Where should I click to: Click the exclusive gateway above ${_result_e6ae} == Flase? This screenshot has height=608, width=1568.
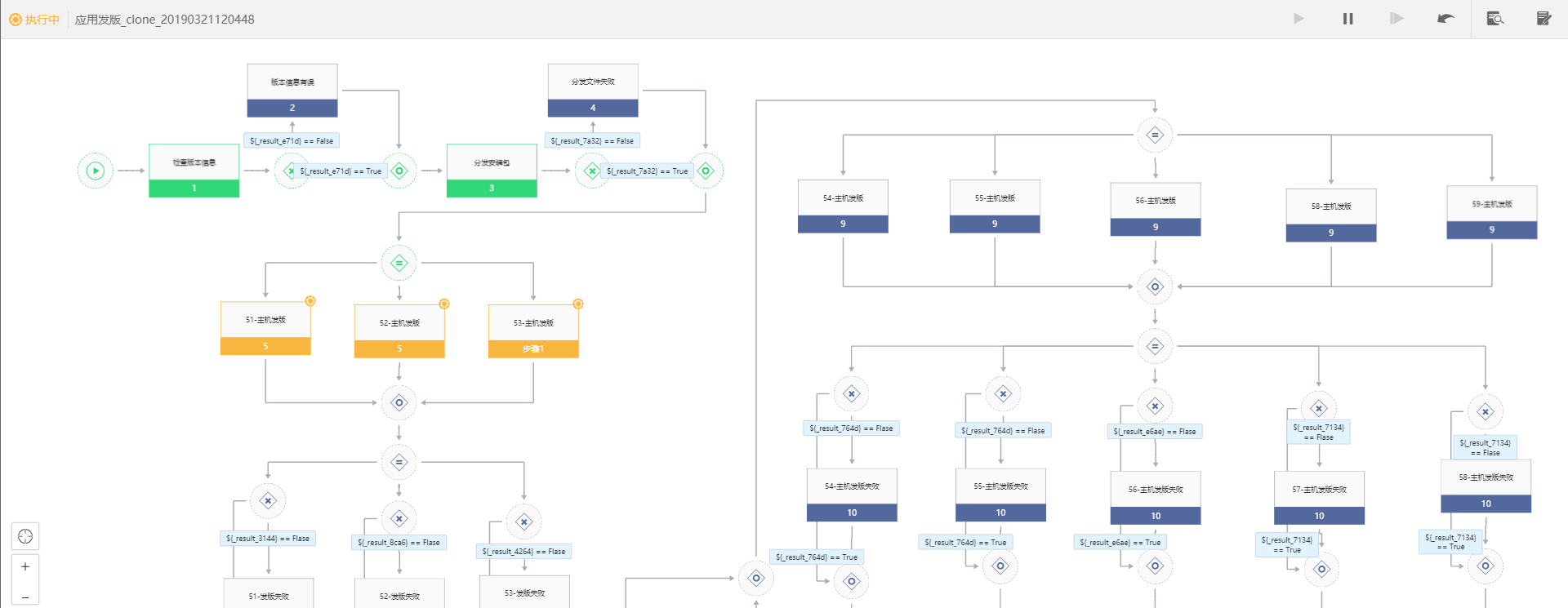(1155, 406)
